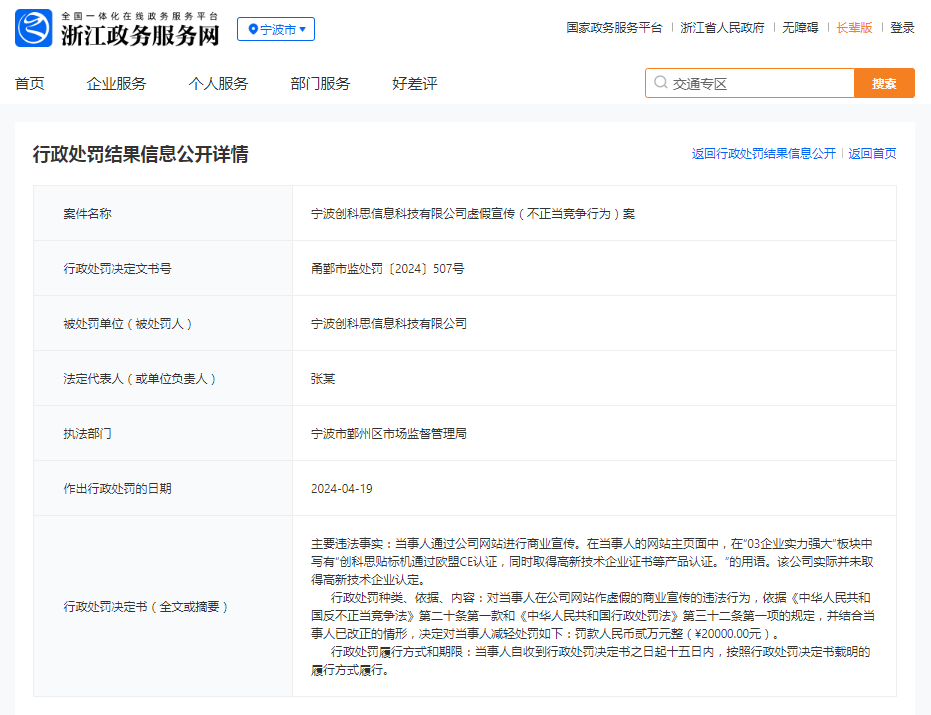The height and width of the screenshot is (715, 931).
Task: Click the 浙江政务服务网 site title
Action: point(140,36)
